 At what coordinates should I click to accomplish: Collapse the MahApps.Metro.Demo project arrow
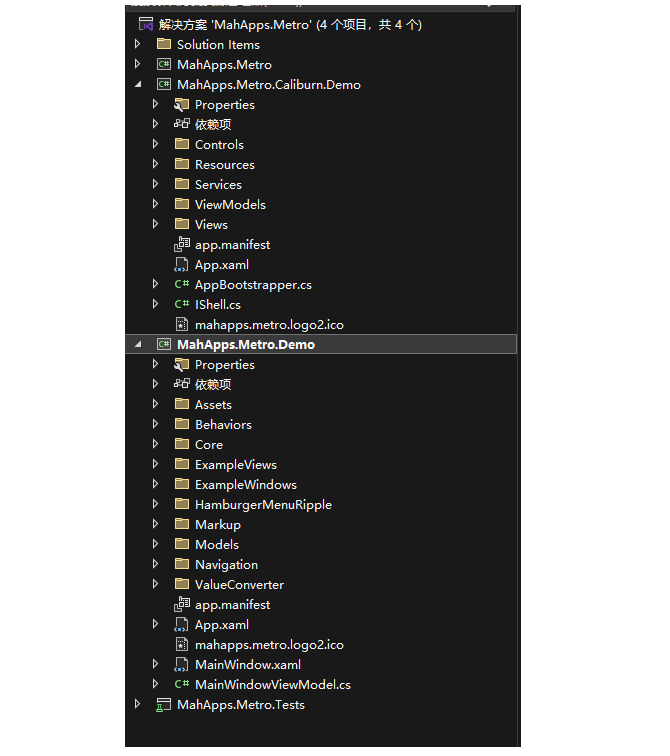point(137,345)
